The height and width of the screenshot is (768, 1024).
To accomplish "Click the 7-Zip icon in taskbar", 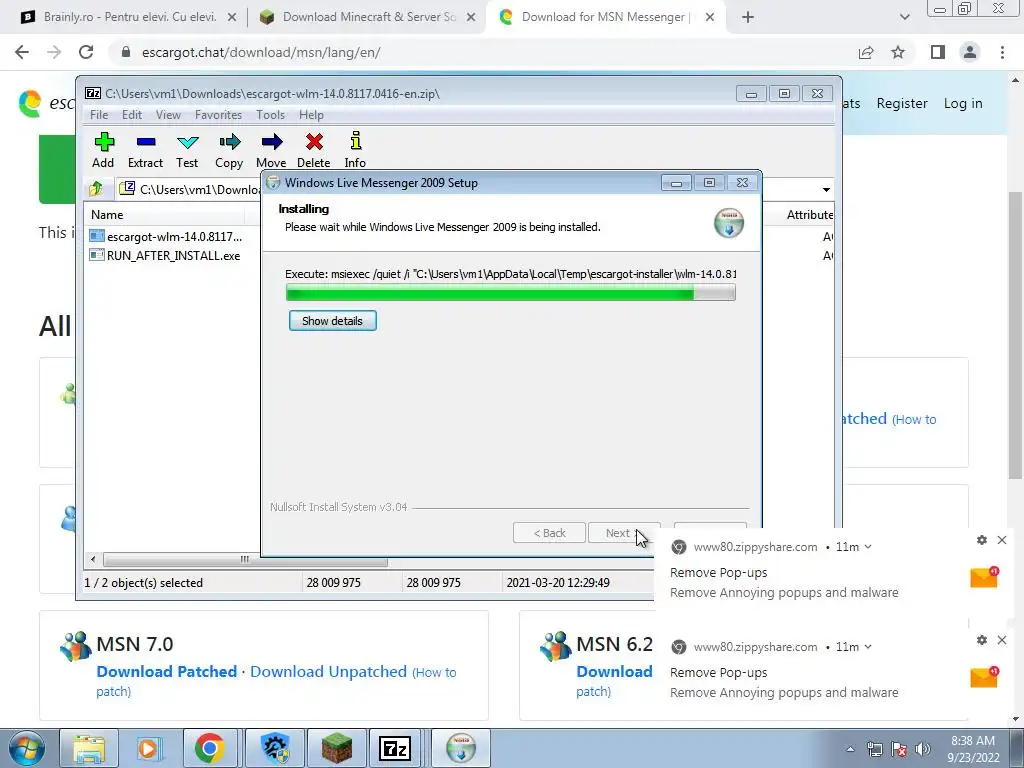I will pos(395,748).
